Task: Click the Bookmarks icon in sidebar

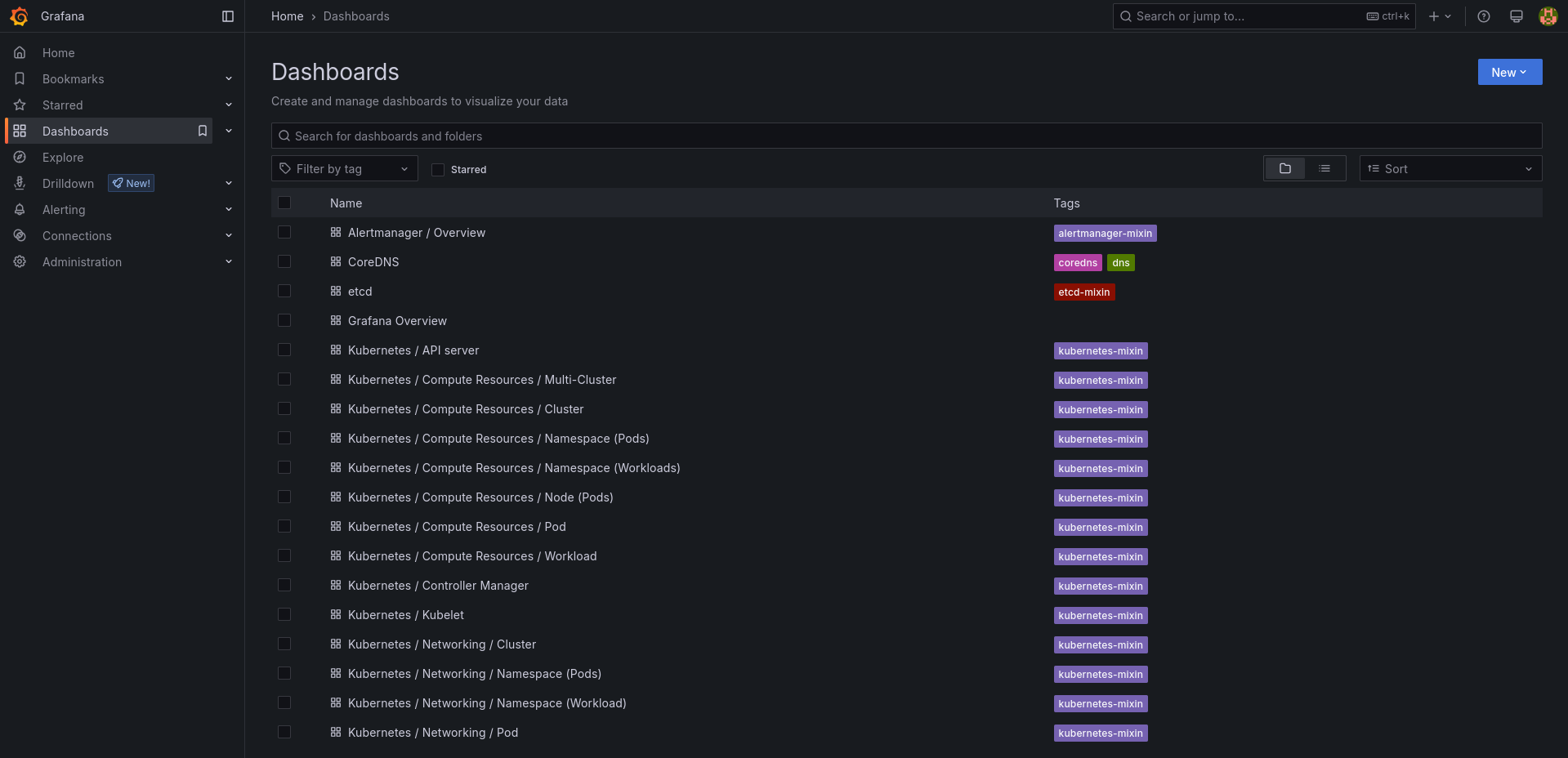Action: coord(20,78)
